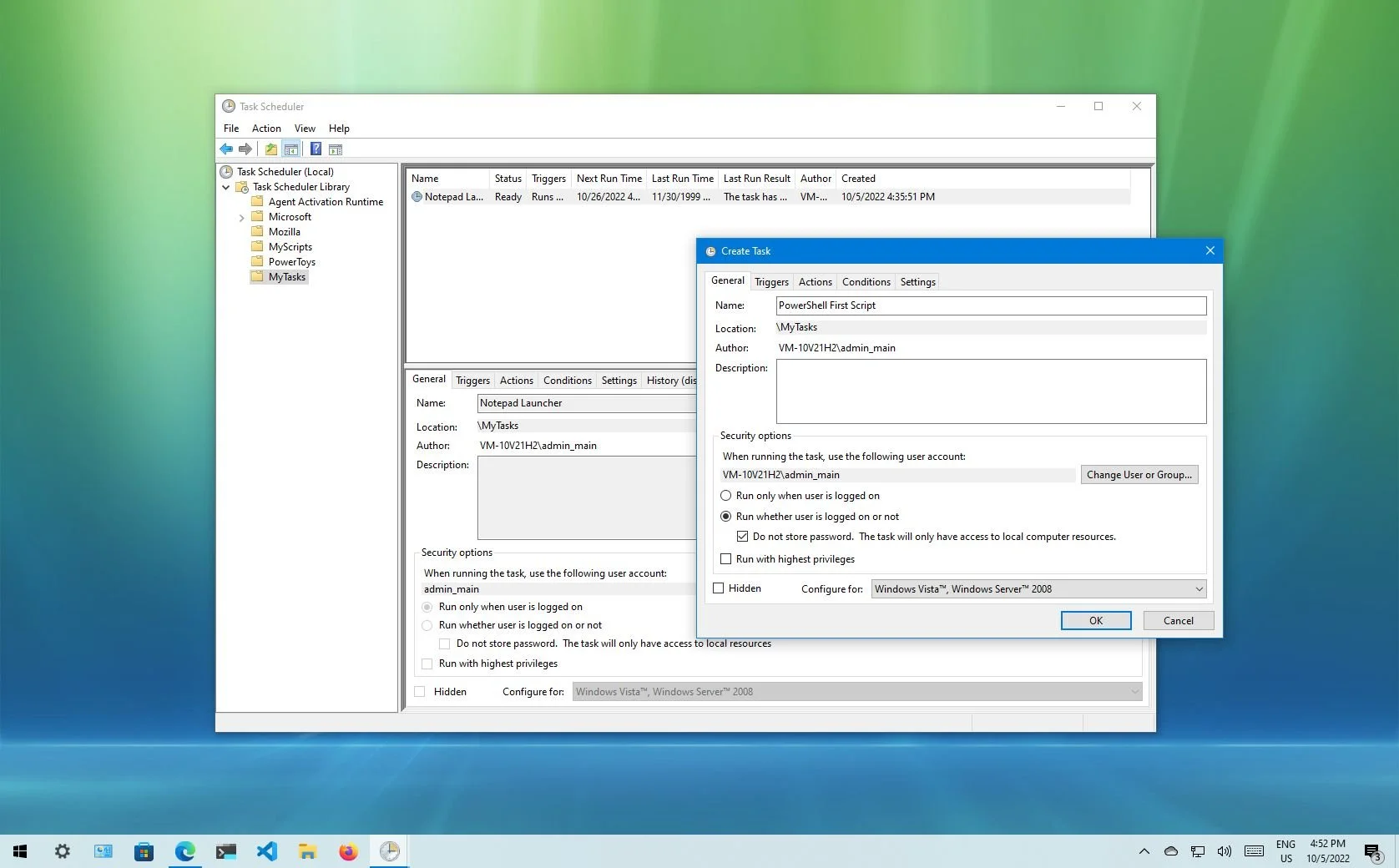Enable Run with highest privileges in Create Task
Screen dimensions: 1399x868
pyautogui.click(x=725, y=559)
